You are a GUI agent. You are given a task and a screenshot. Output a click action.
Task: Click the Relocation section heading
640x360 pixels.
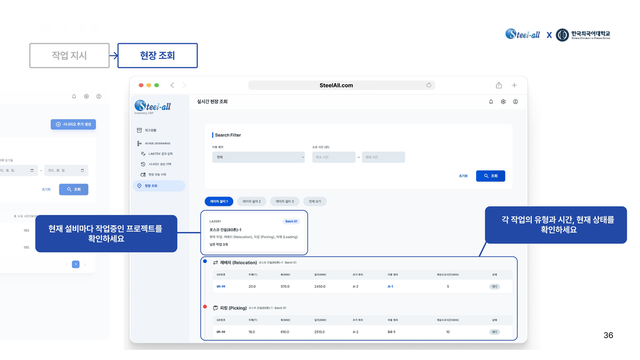238,262
